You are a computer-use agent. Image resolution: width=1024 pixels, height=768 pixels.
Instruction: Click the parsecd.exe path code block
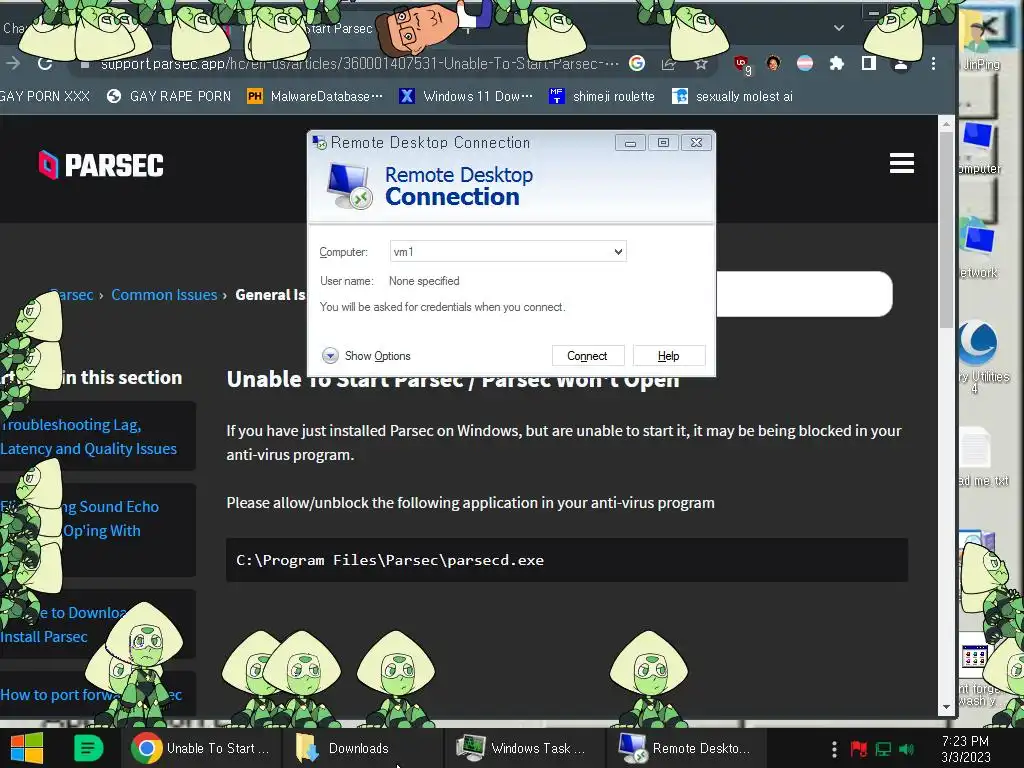567,560
